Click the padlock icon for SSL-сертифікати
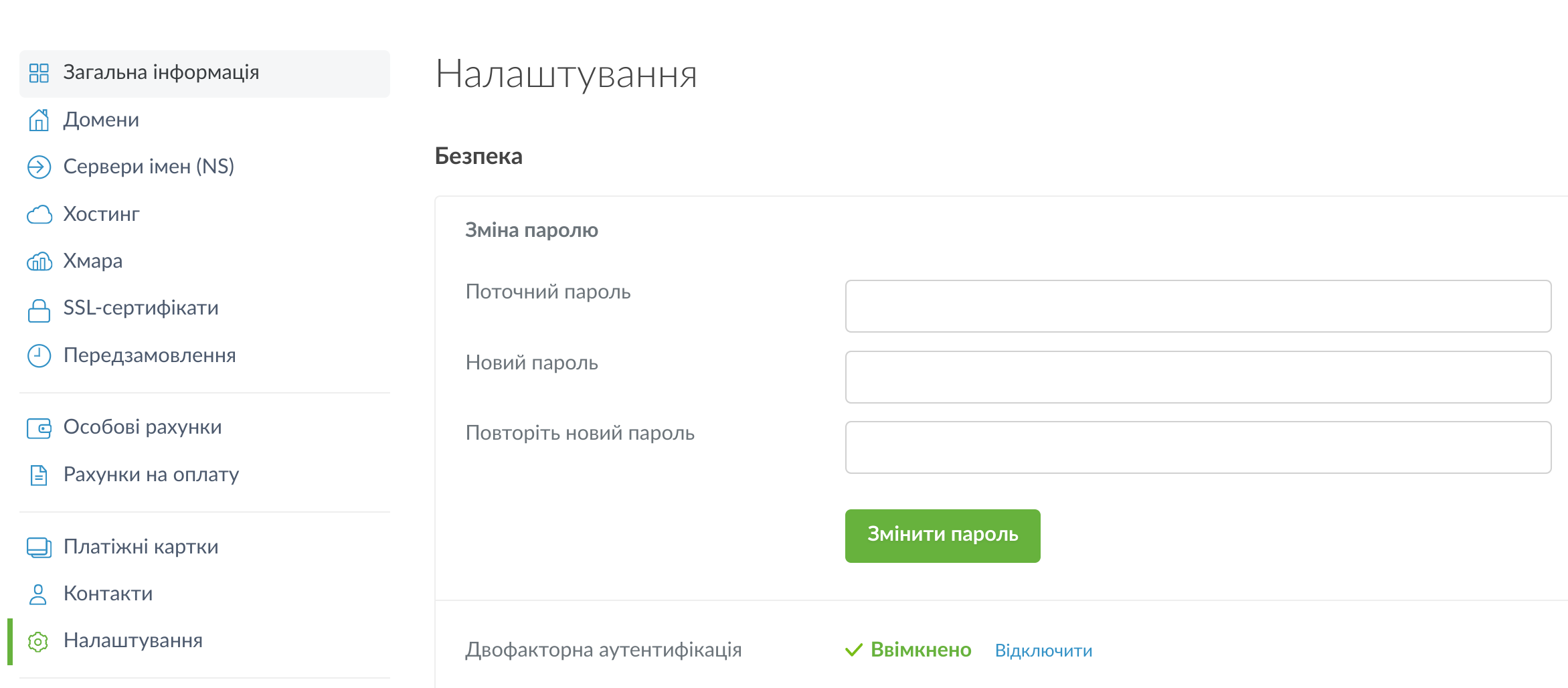 [39, 310]
